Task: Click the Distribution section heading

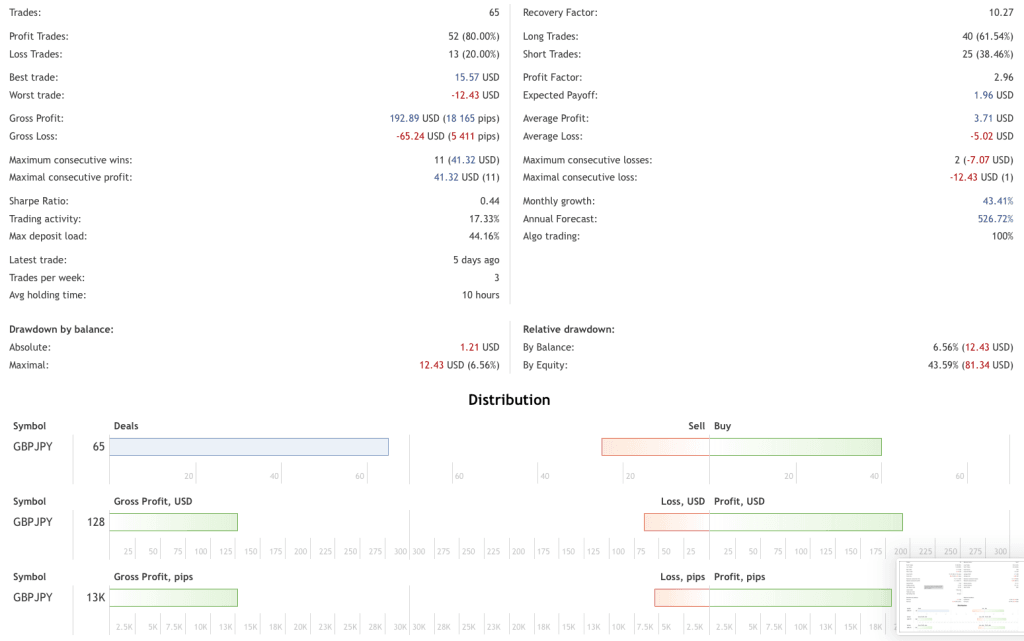Action: coord(509,400)
